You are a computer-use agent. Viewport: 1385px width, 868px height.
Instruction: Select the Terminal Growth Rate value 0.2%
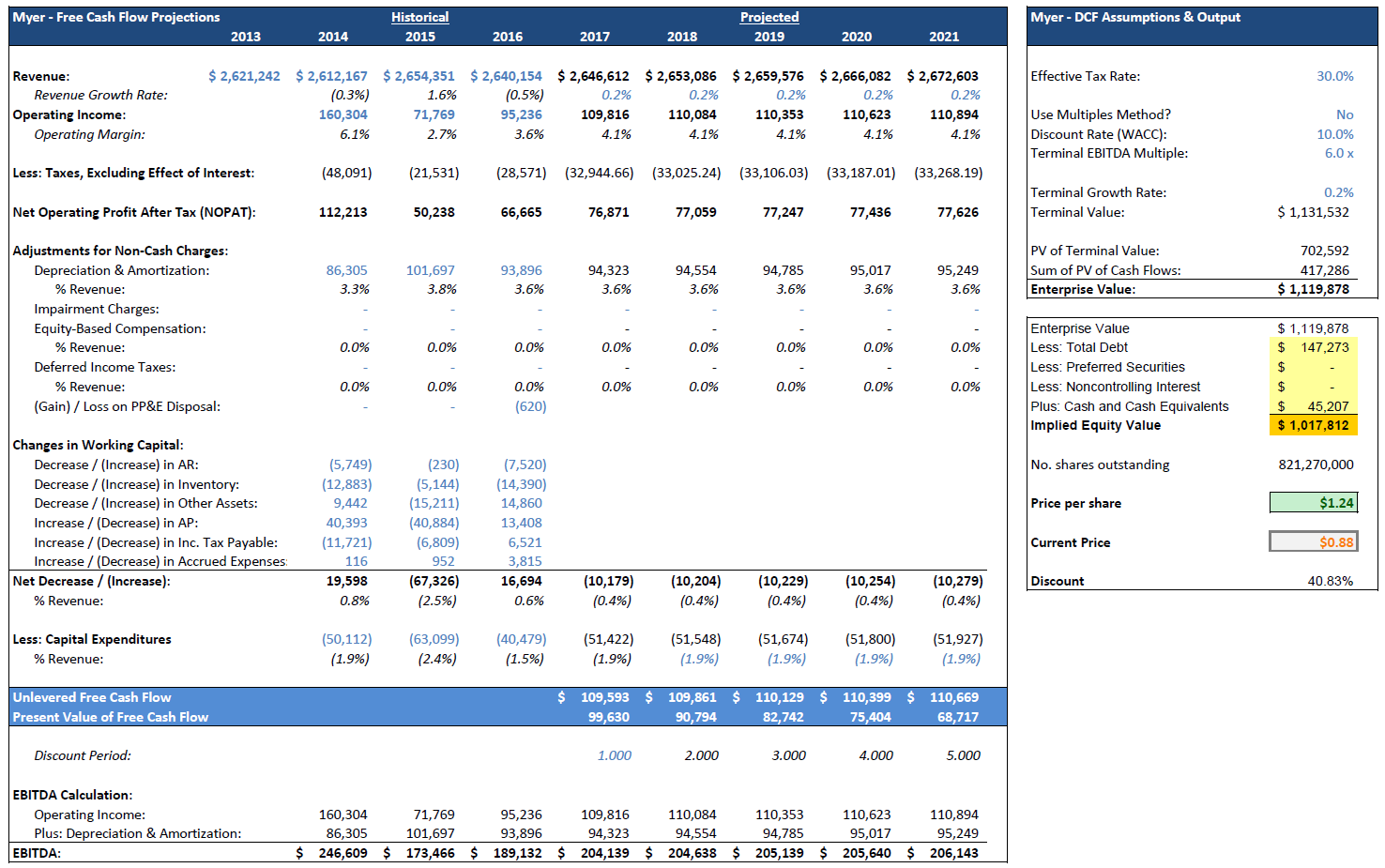coord(1338,192)
